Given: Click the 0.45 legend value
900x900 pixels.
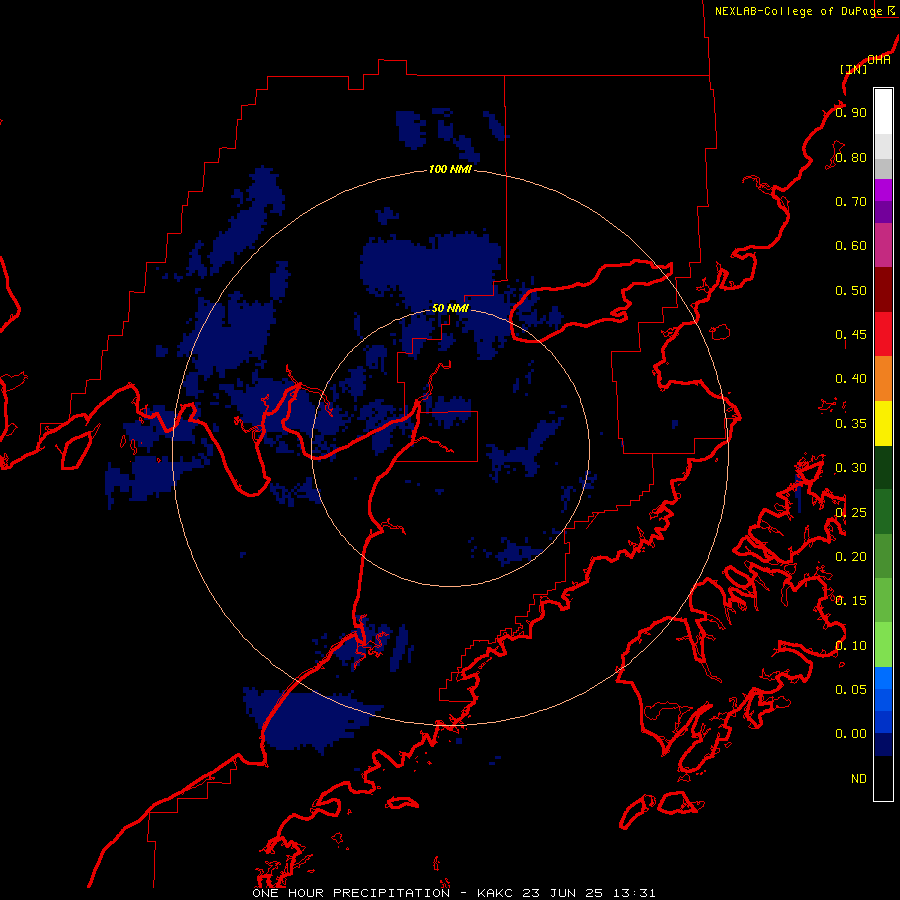Looking at the screenshot, I should coord(851,335).
